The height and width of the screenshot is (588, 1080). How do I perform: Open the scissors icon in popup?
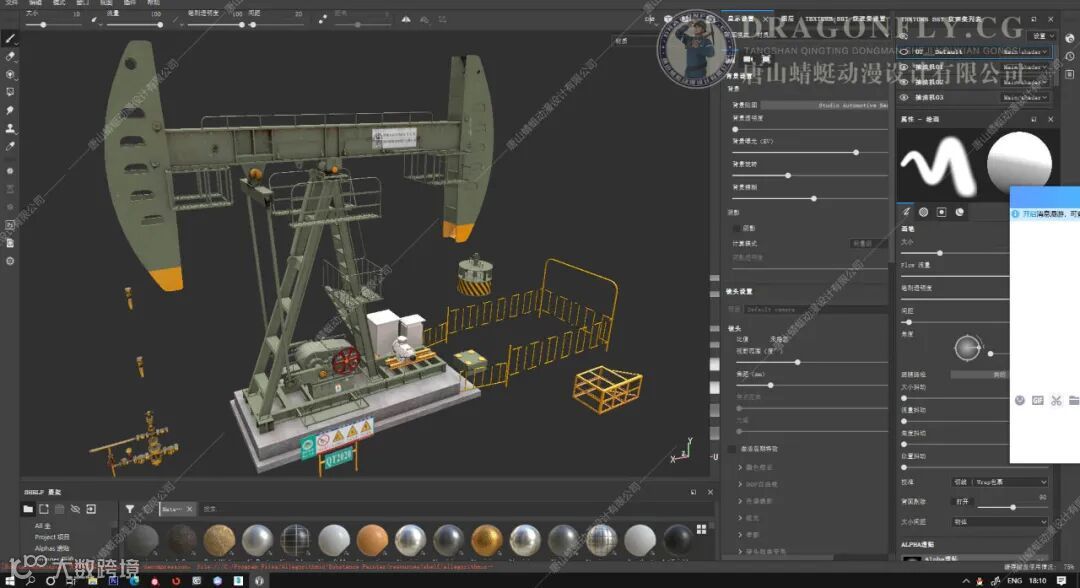point(1056,400)
